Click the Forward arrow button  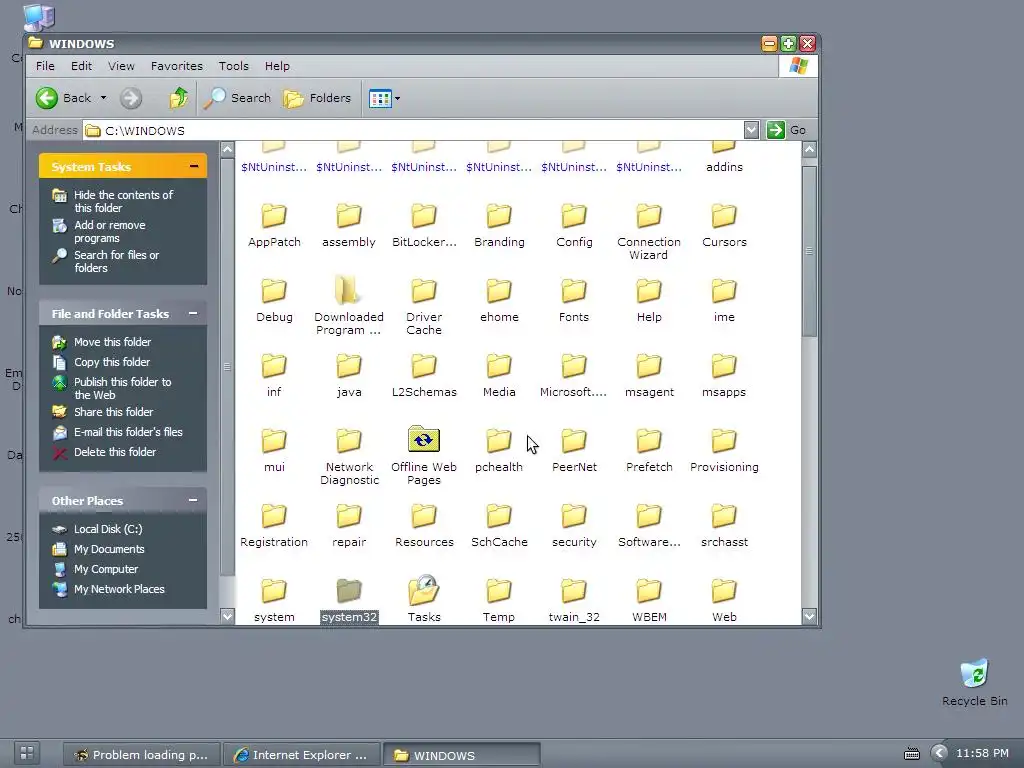pyautogui.click(x=131, y=99)
